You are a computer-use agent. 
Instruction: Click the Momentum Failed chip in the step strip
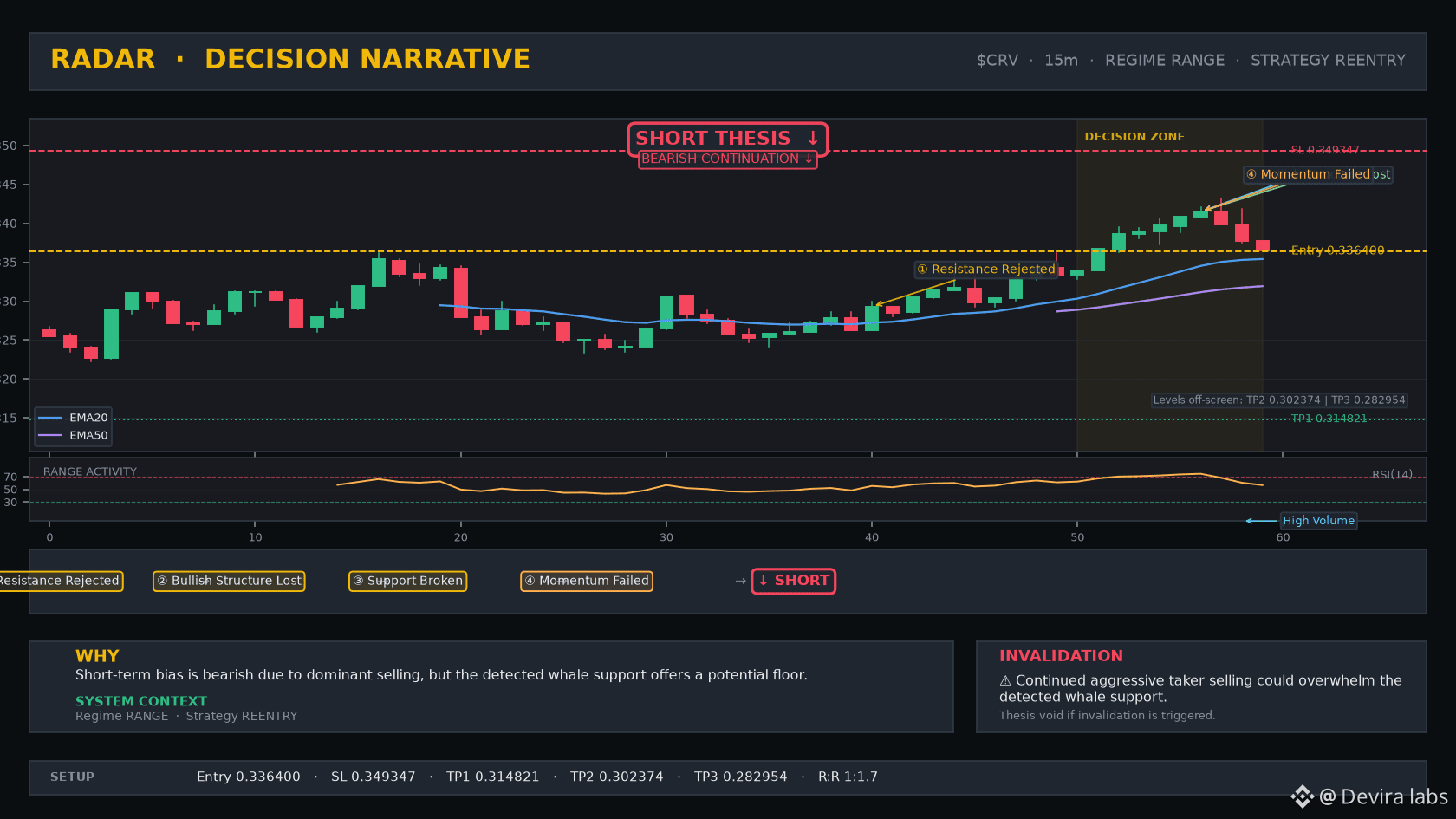click(587, 581)
